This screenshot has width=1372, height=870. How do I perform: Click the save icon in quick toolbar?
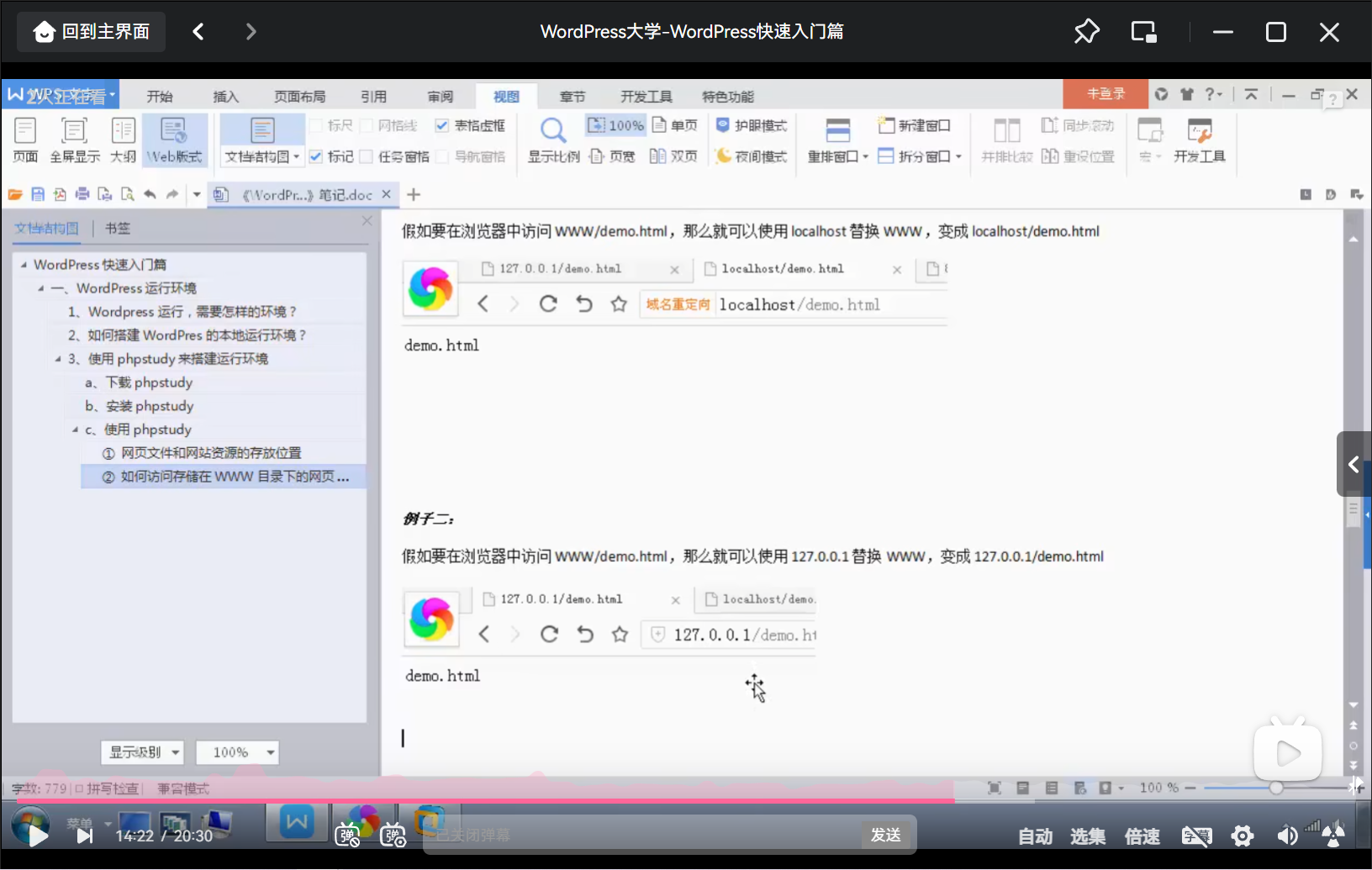tap(38, 194)
